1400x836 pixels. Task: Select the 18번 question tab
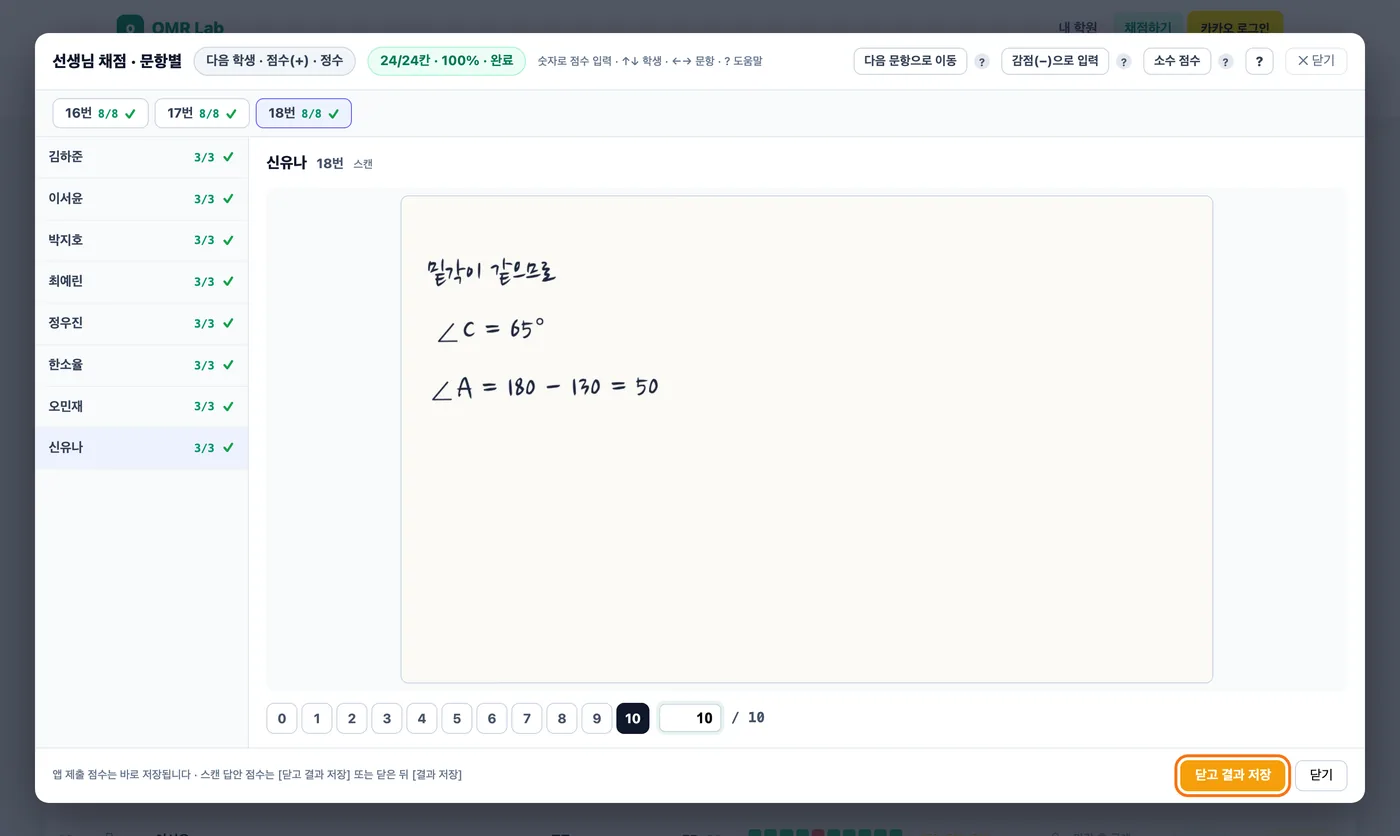click(304, 113)
